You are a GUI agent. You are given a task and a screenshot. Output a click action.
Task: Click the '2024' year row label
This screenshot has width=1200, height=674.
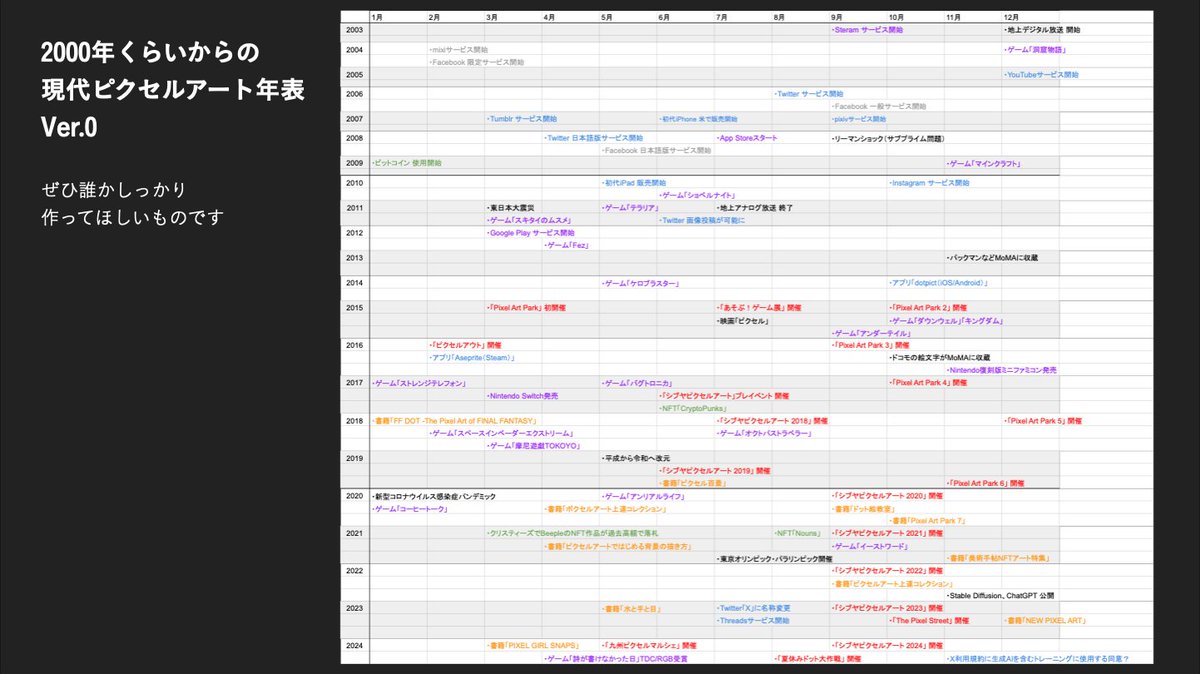pos(354,646)
